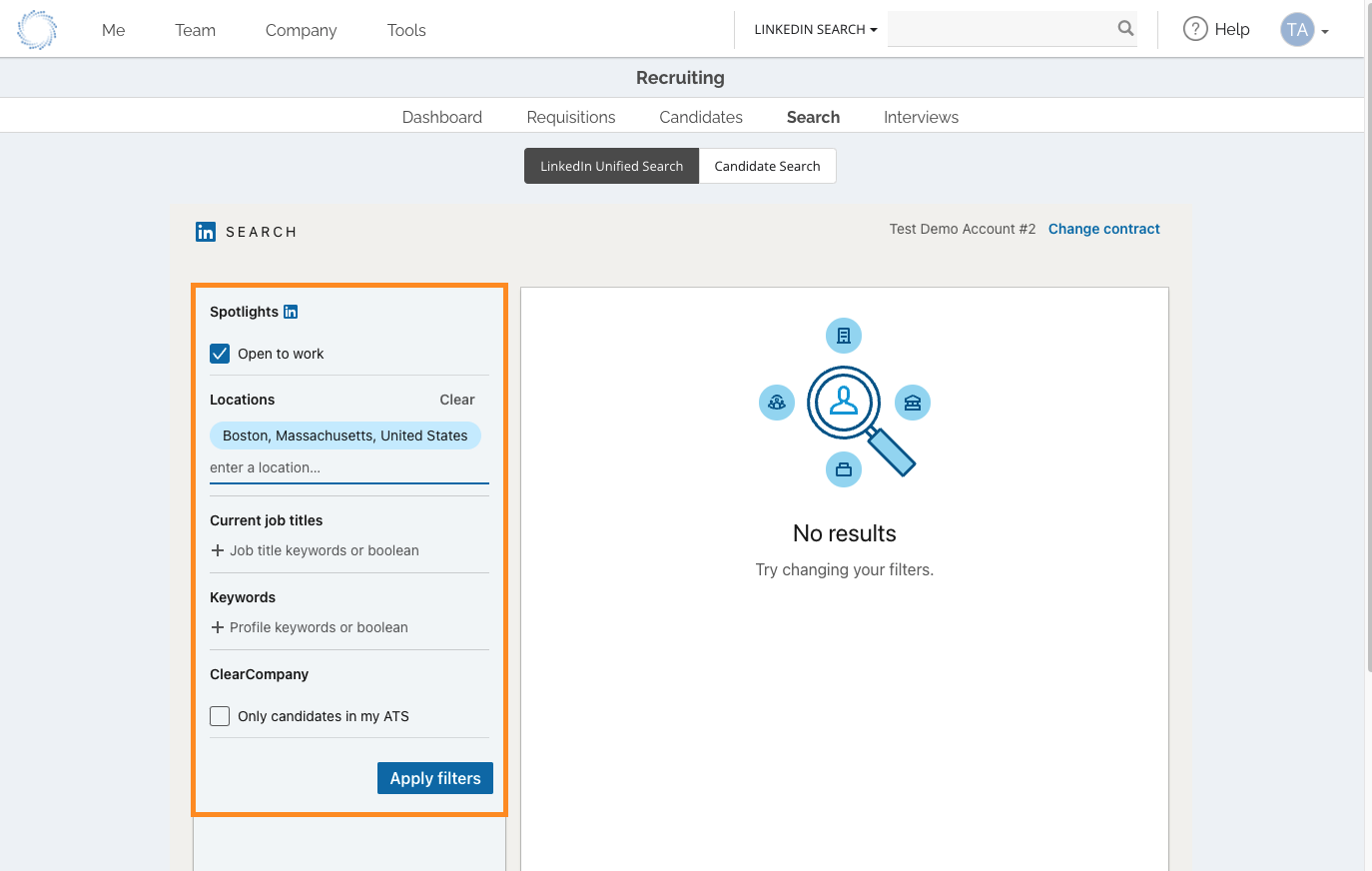1372x871 pixels.
Task: Open the Team menu
Action: (196, 30)
